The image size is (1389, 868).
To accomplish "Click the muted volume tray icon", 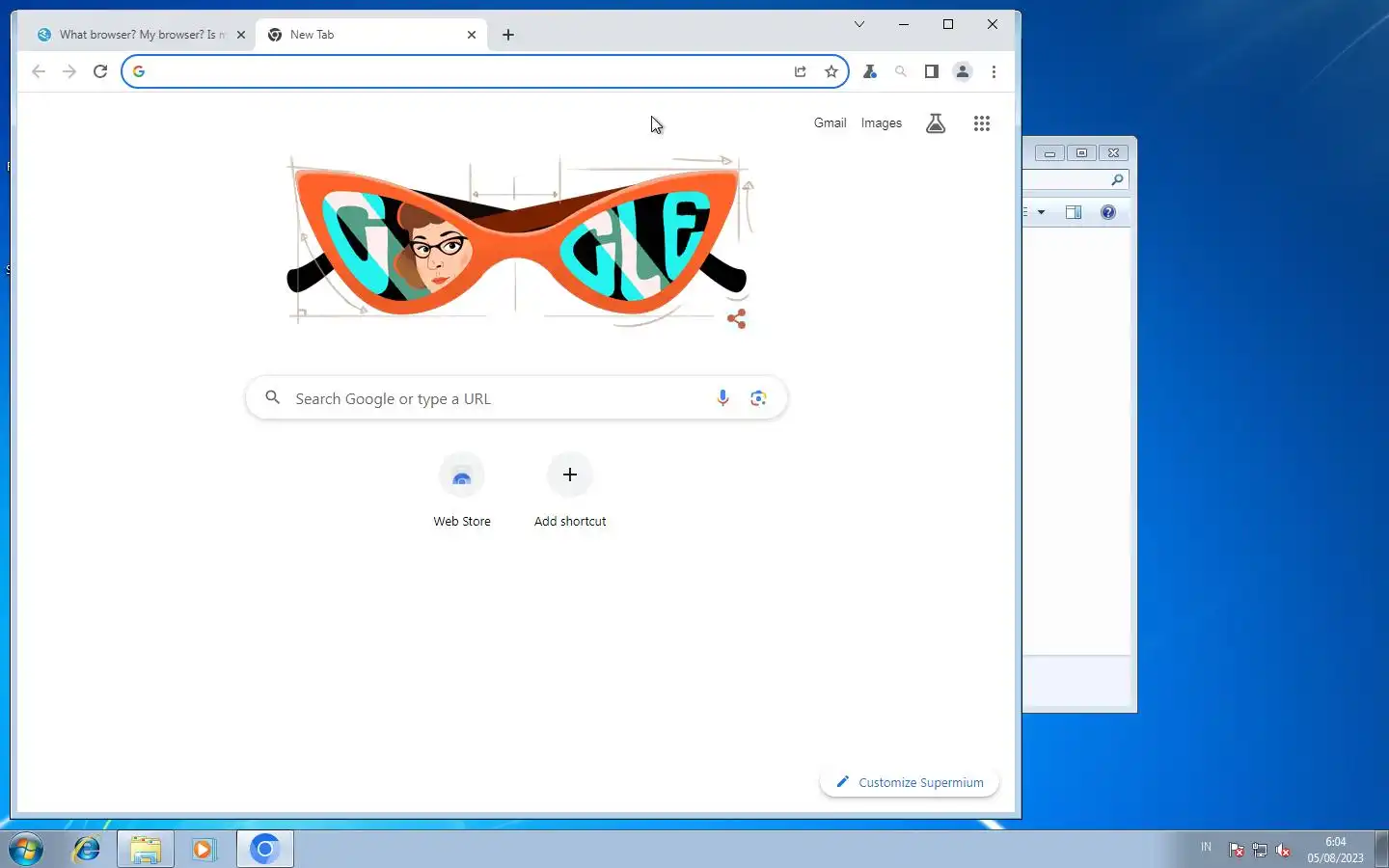I will click(1283, 850).
